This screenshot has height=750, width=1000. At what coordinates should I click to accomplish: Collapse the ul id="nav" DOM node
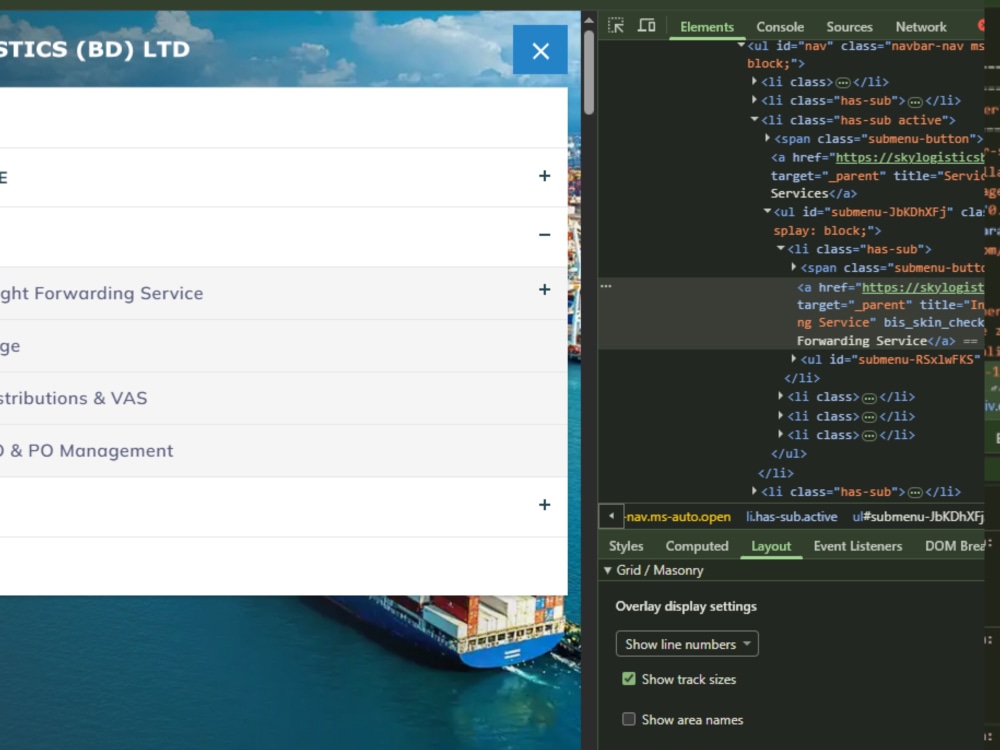tap(741, 45)
